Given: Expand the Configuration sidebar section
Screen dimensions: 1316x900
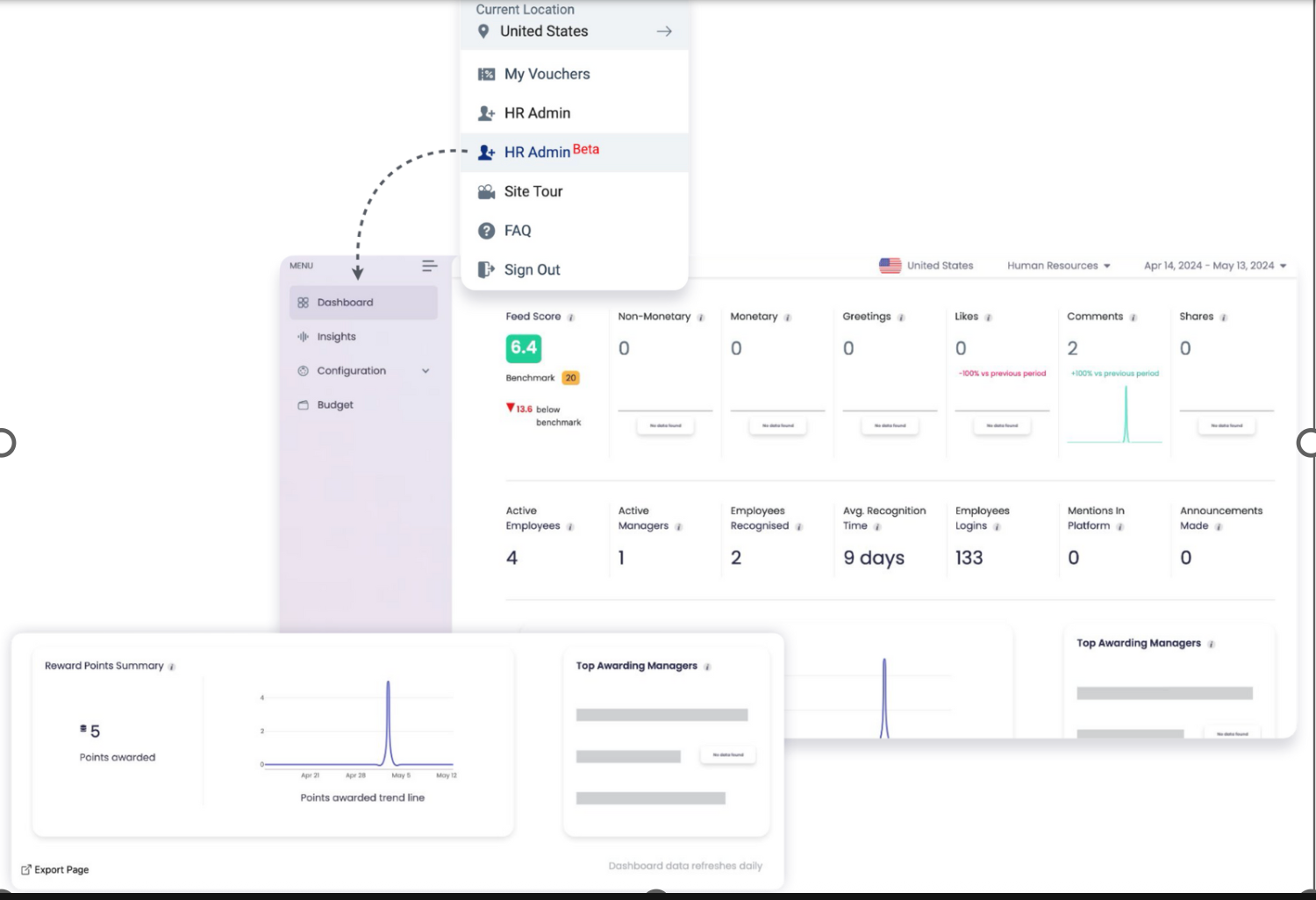Looking at the screenshot, I should [x=426, y=370].
